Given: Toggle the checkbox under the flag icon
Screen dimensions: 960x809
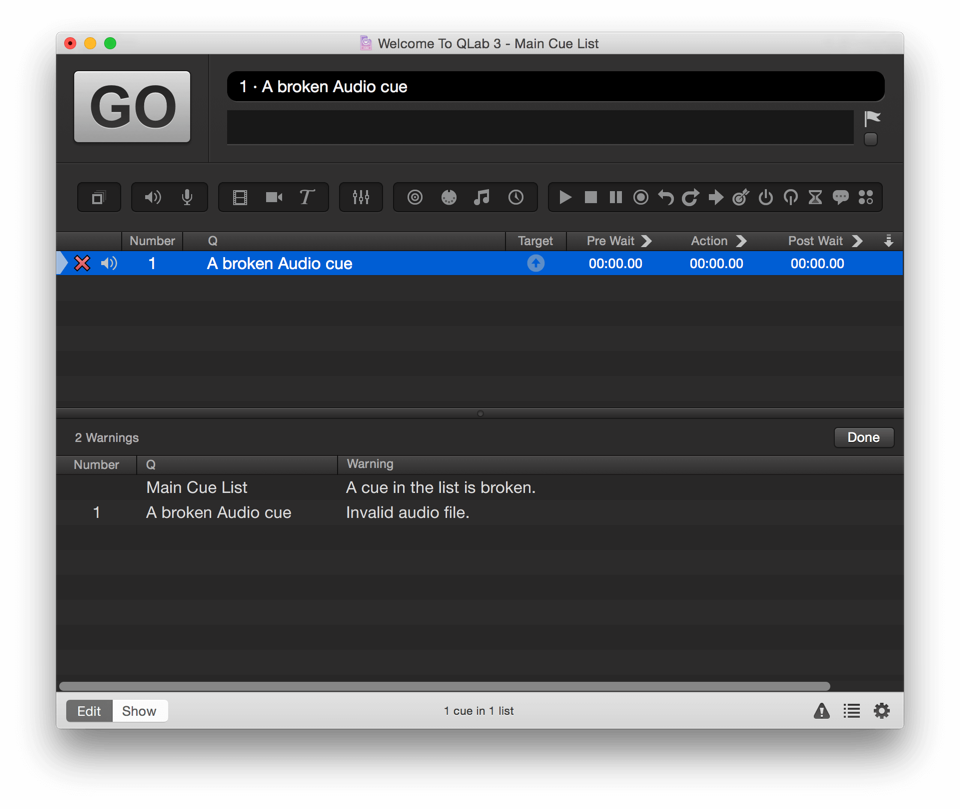Looking at the screenshot, I should tap(871, 140).
